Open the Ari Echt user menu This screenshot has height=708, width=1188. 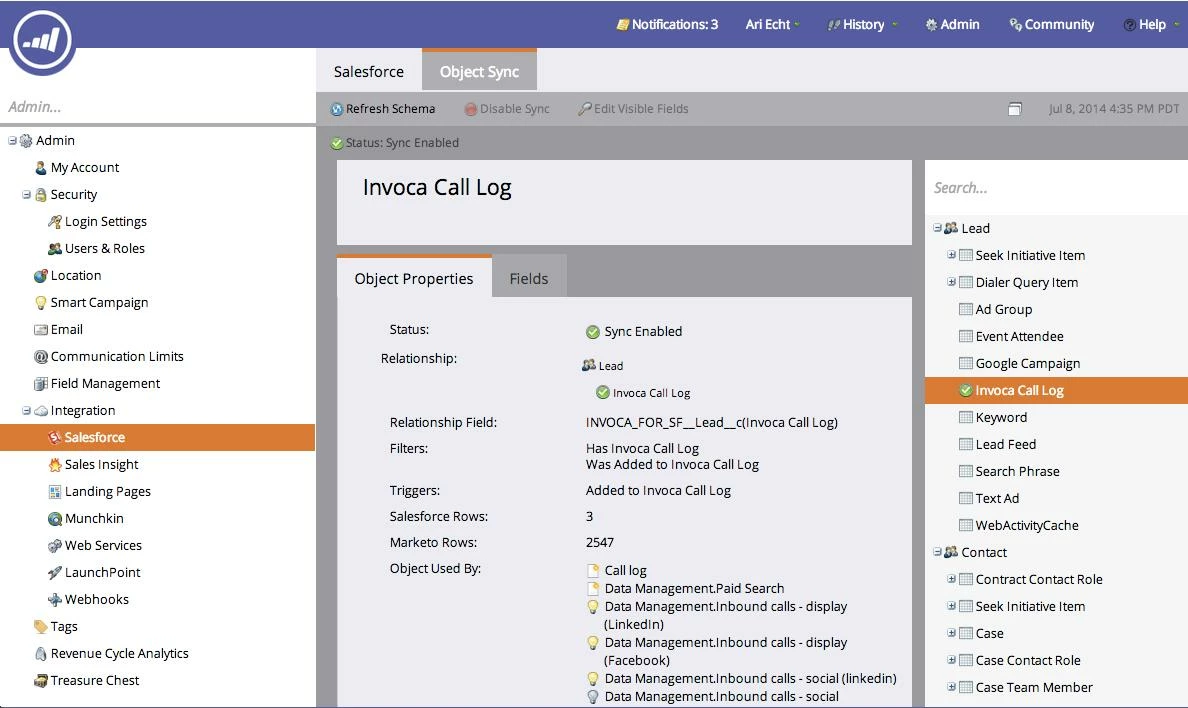pyautogui.click(x=772, y=24)
